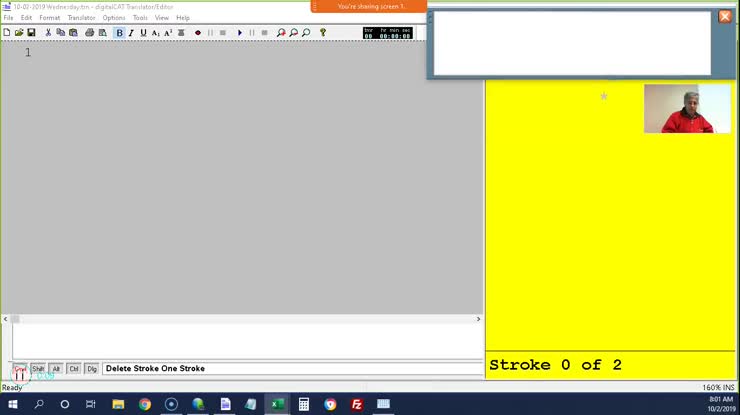
Task: Toggle Bold formatting button
Action: [x=119, y=33]
